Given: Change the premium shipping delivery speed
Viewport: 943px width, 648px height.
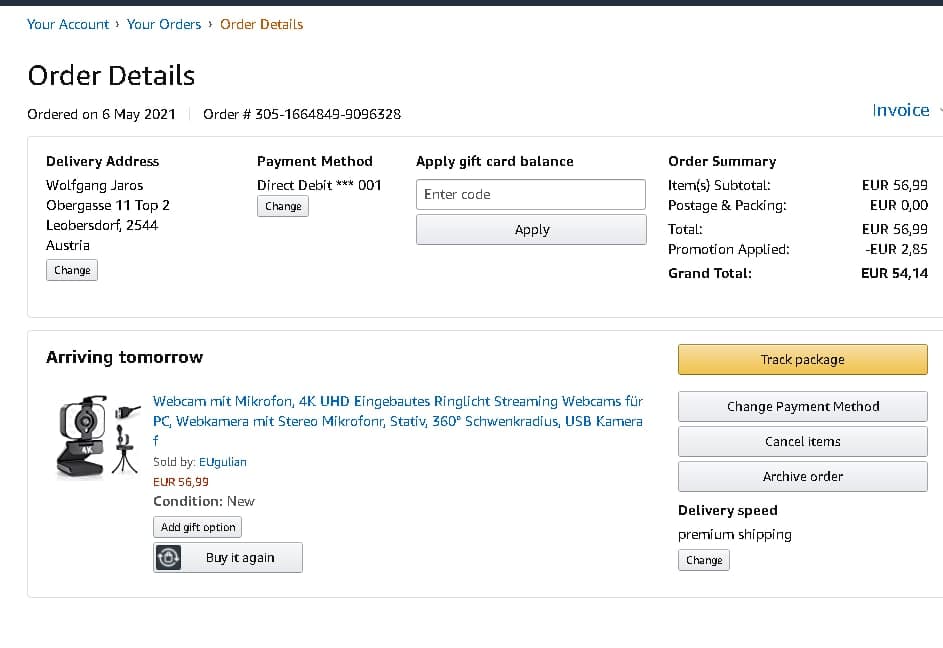Looking at the screenshot, I should tap(704, 560).
